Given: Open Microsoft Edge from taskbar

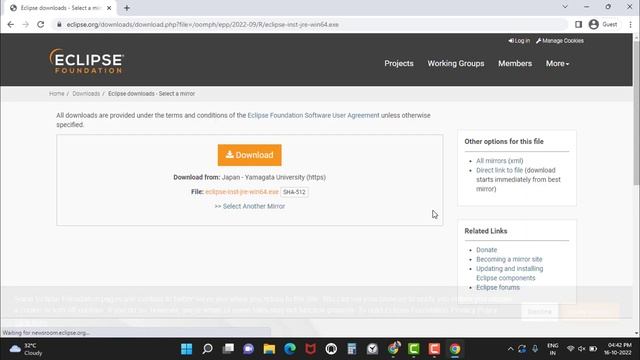Looking at the screenshot, I should [290, 349].
